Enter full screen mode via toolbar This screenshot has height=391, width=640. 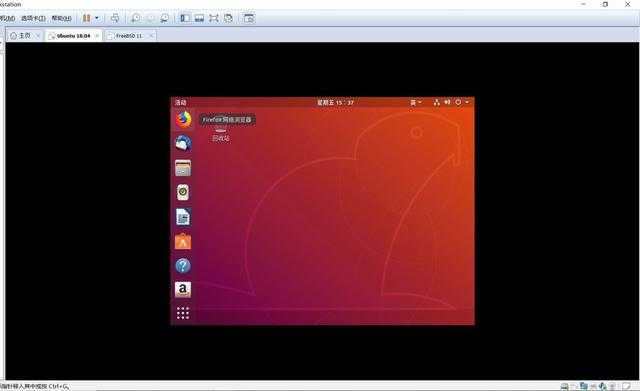tap(213, 18)
